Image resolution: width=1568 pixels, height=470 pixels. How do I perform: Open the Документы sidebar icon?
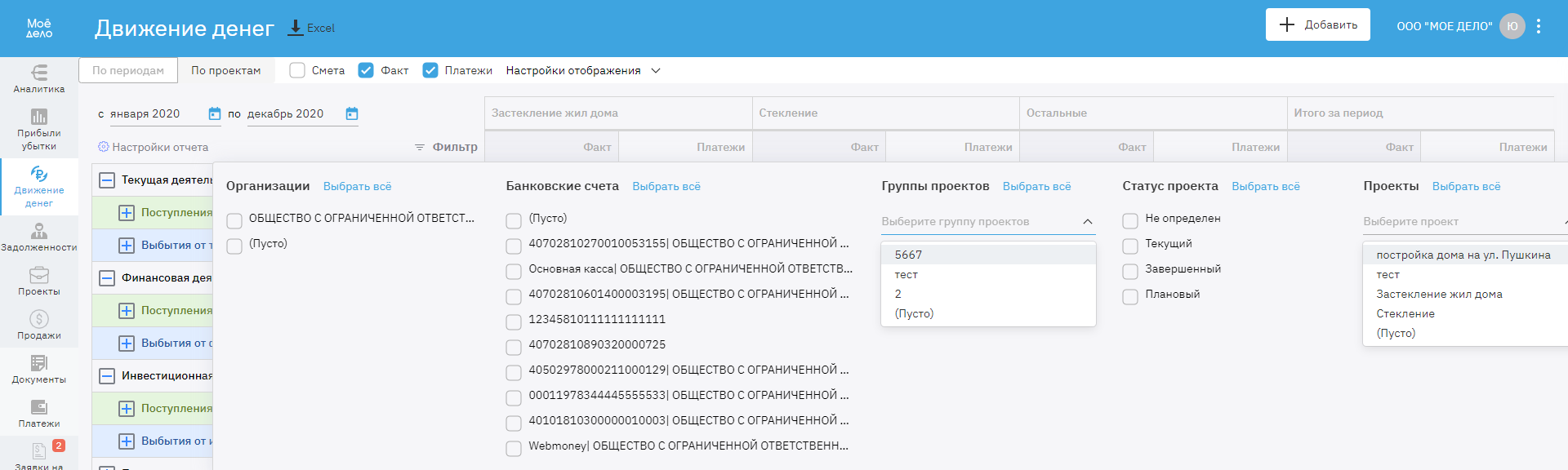tap(38, 363)
